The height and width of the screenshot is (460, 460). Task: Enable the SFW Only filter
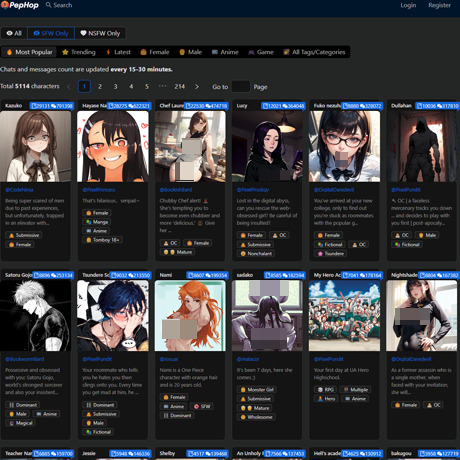pyautogui.click(x=51, y=33)
